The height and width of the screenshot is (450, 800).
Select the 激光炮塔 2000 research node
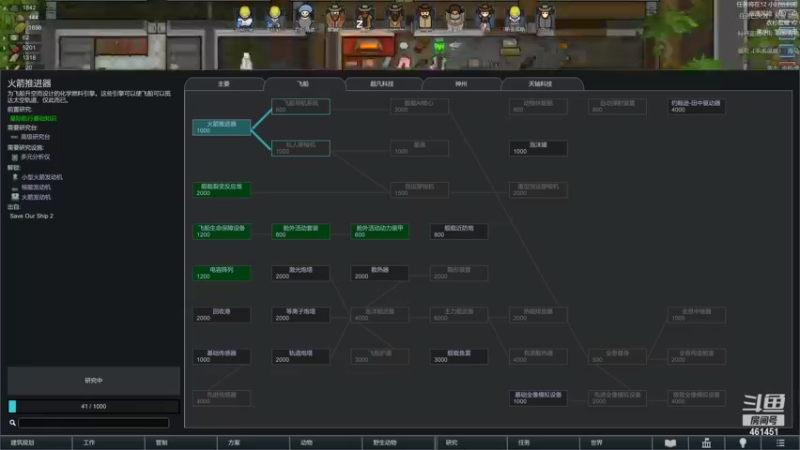(301, 273)
